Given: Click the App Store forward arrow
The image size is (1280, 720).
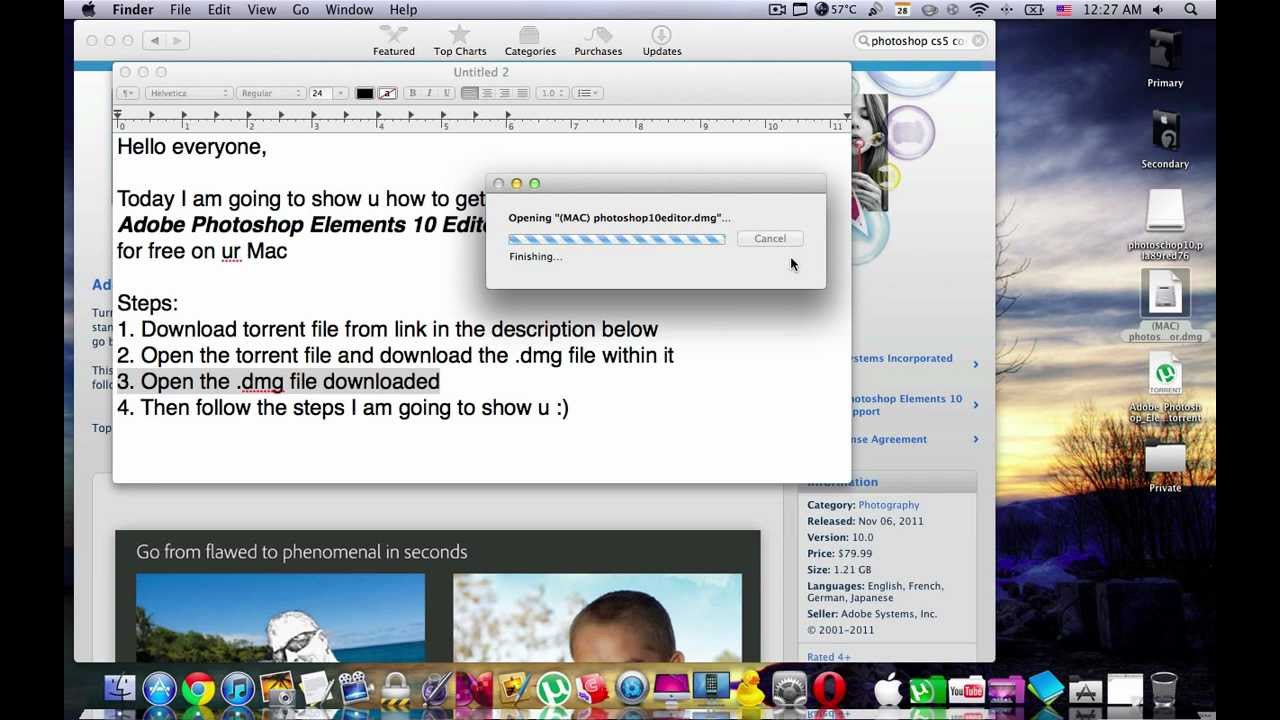Looking at the screenshot, I should pyautogui.click(x=177, y=41).
